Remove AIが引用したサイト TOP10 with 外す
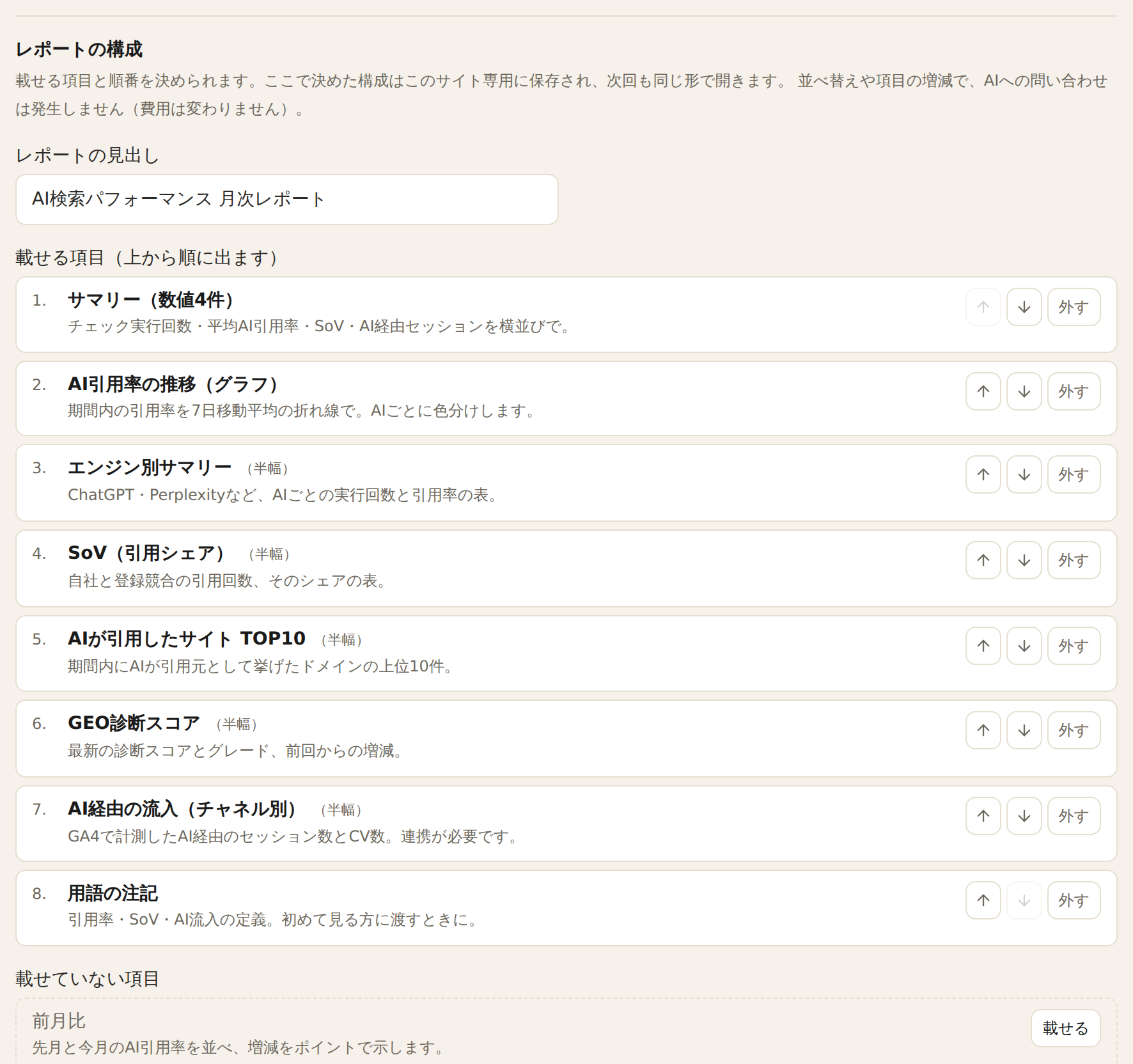 tap(1074, 646)
